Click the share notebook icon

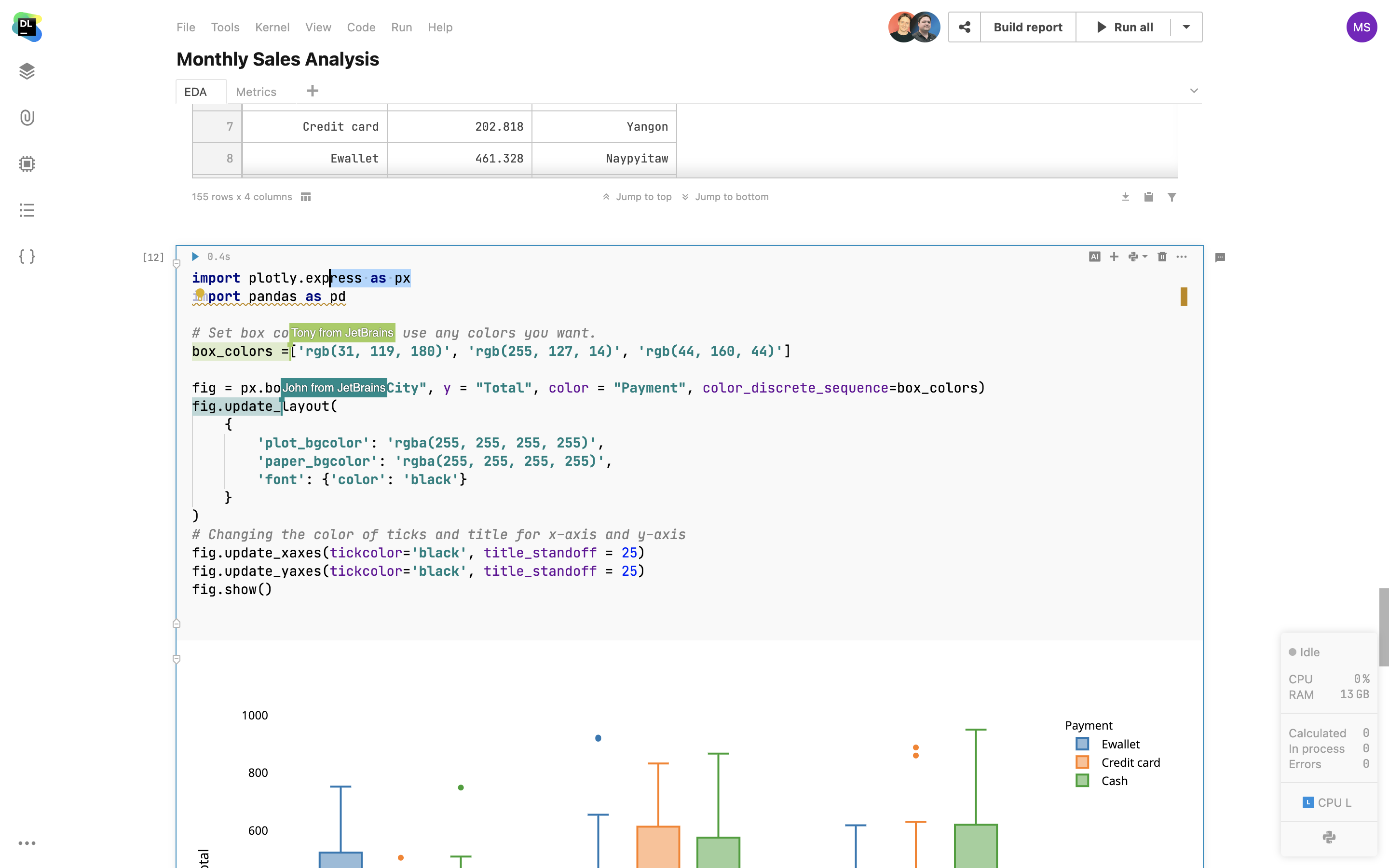964,27
